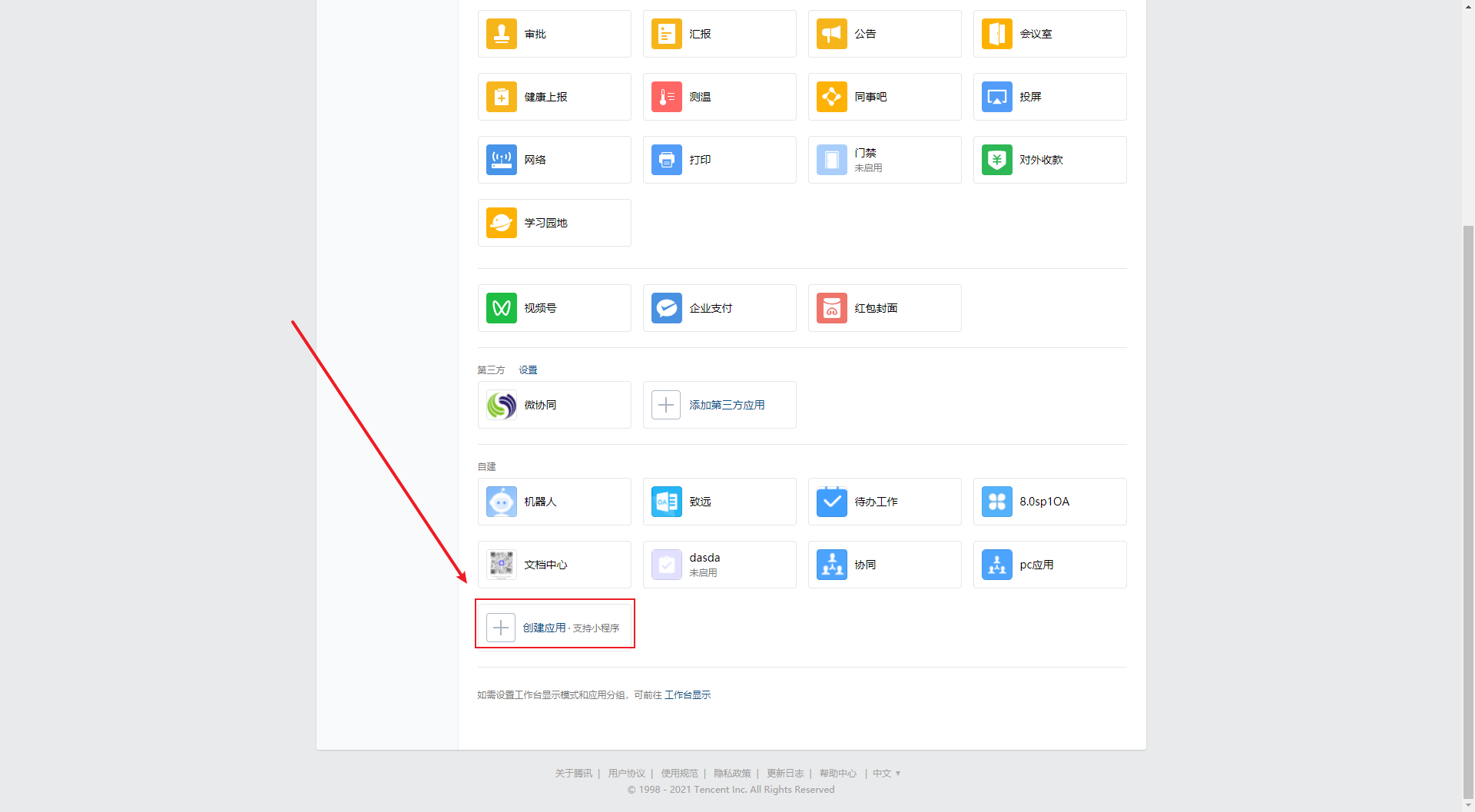Click the pc应用 app name text
1475x812 pixels.
[x=1036, y=565]
